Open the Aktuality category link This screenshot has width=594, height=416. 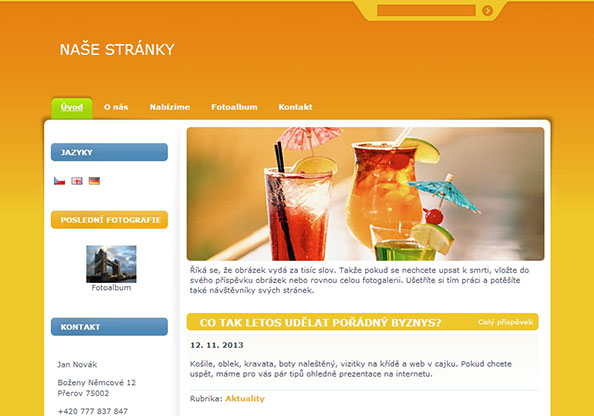click(x=245, y=399)
